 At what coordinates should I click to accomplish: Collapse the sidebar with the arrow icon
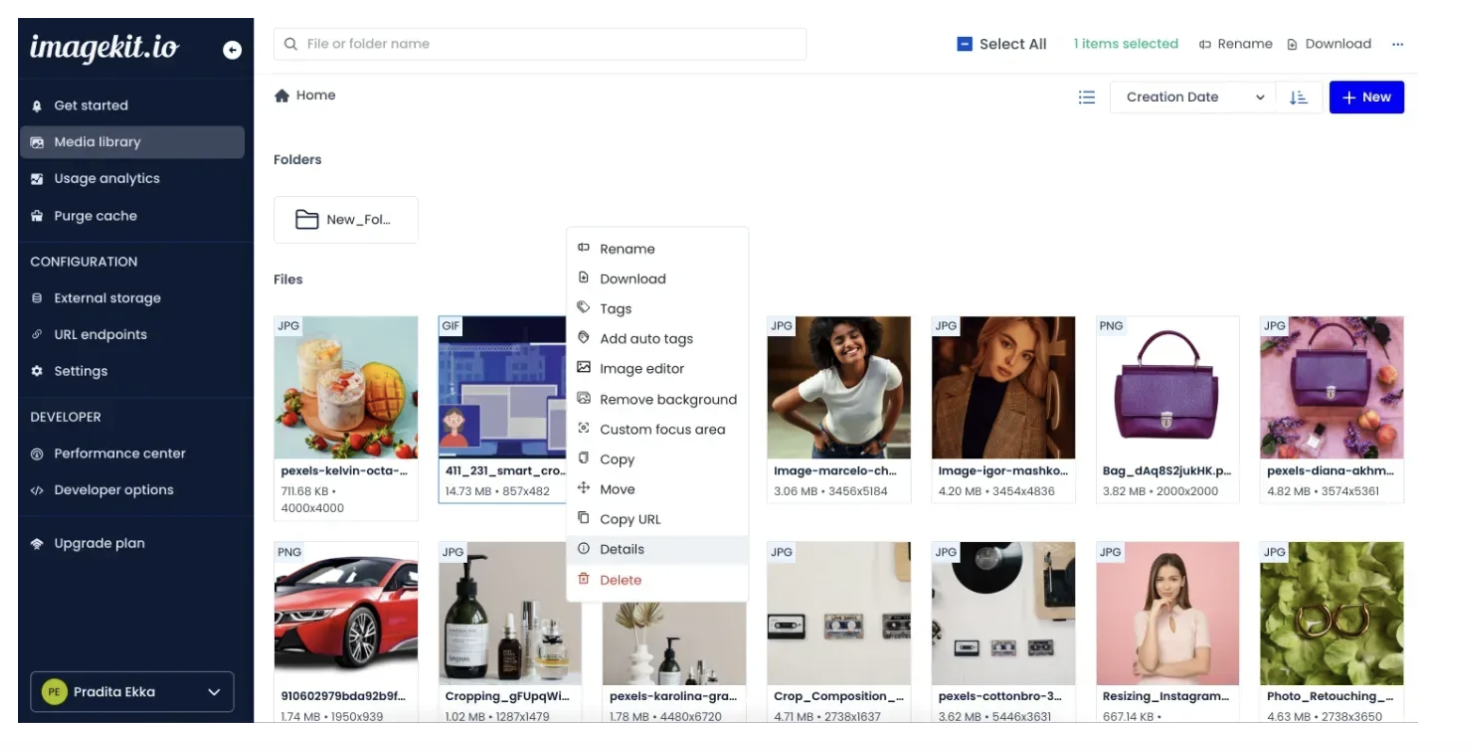(x=232, y=49)
